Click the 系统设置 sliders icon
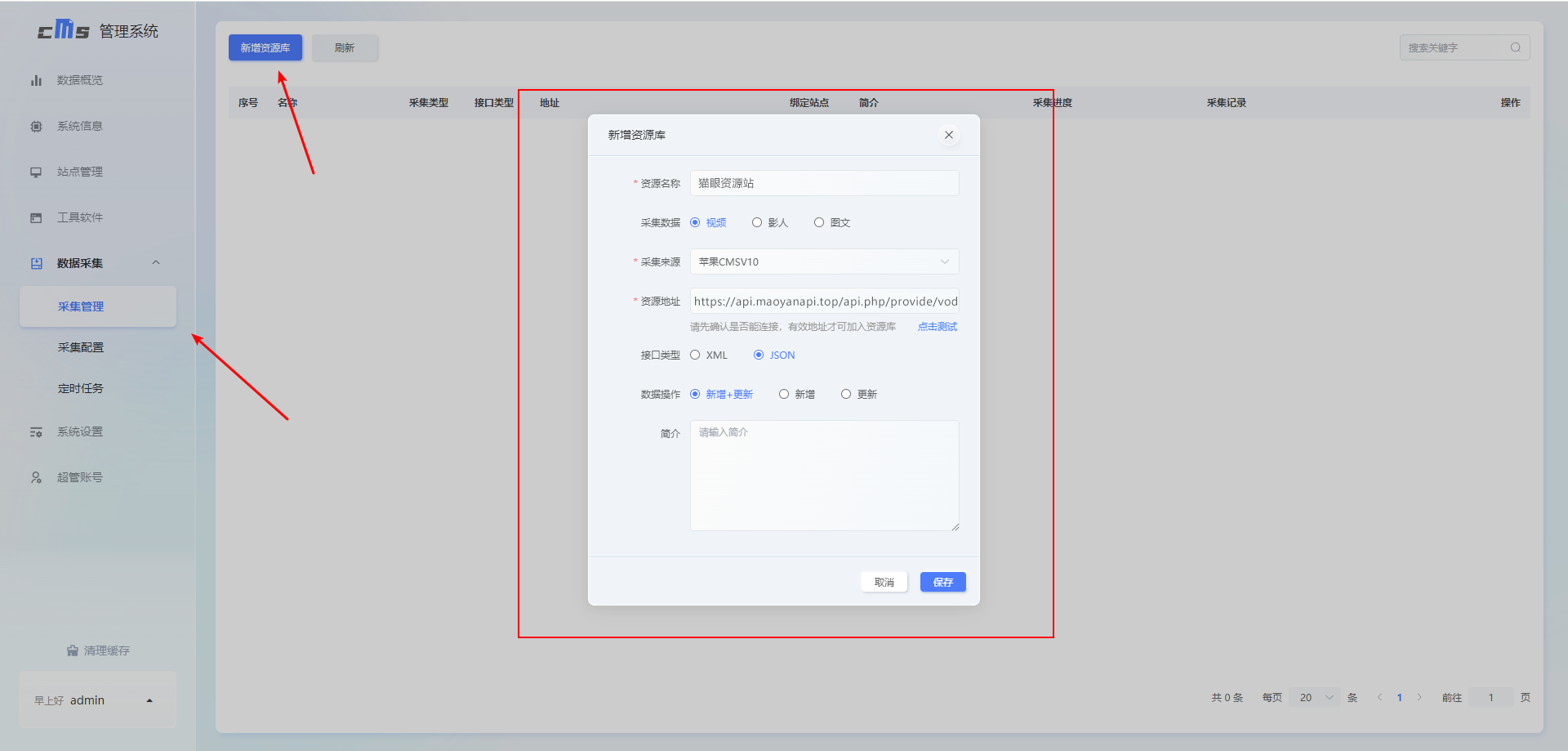Image resolution: width=1568 pixels, height=751 pixels. point(36,431)
